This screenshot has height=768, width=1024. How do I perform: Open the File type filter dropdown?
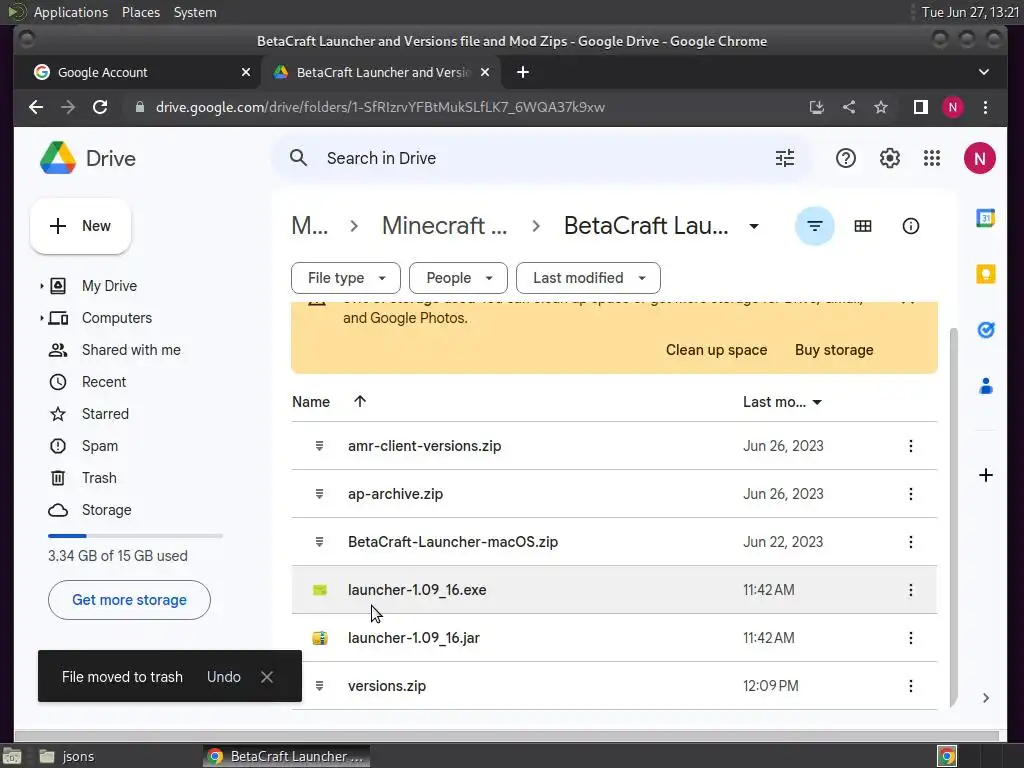pyautogui.click(x=345, y=278)
